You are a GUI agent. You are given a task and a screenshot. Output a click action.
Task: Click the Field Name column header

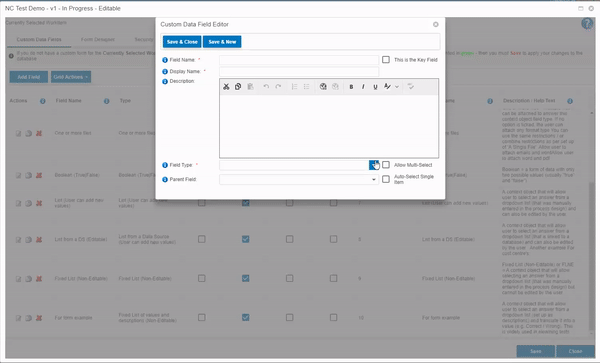point(68,101)
